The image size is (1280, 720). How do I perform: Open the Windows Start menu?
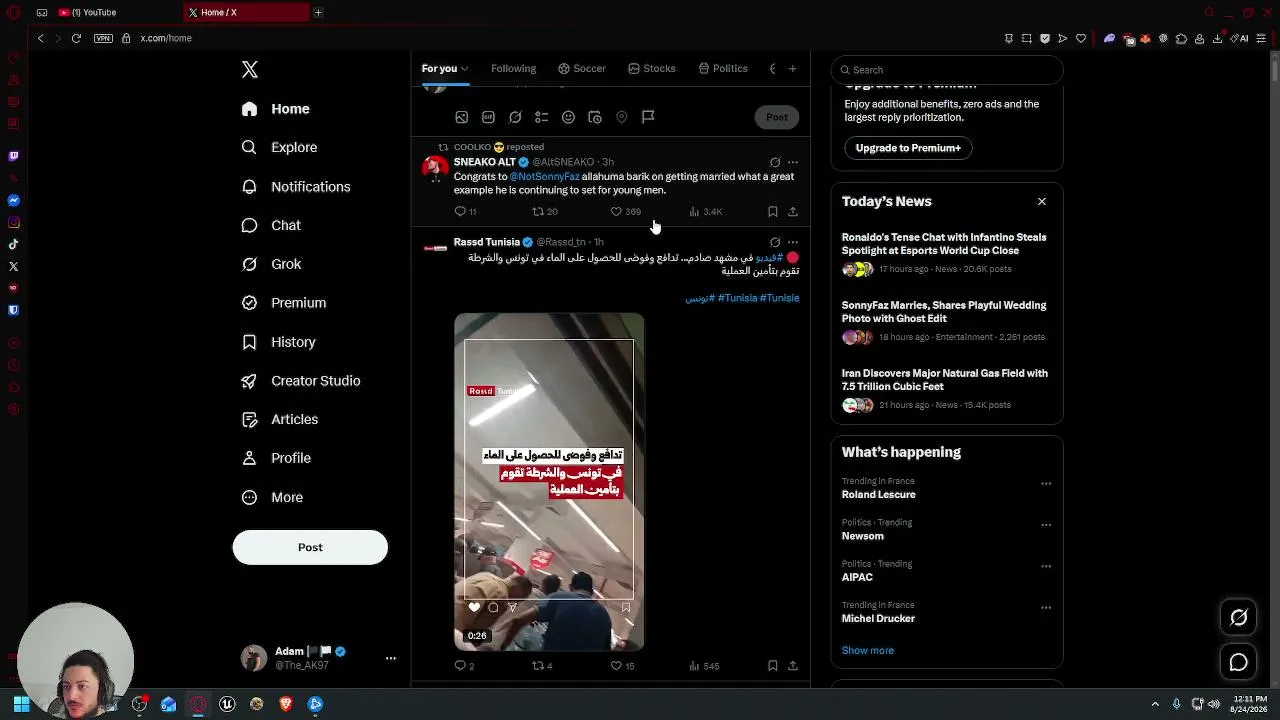[21, 704]
